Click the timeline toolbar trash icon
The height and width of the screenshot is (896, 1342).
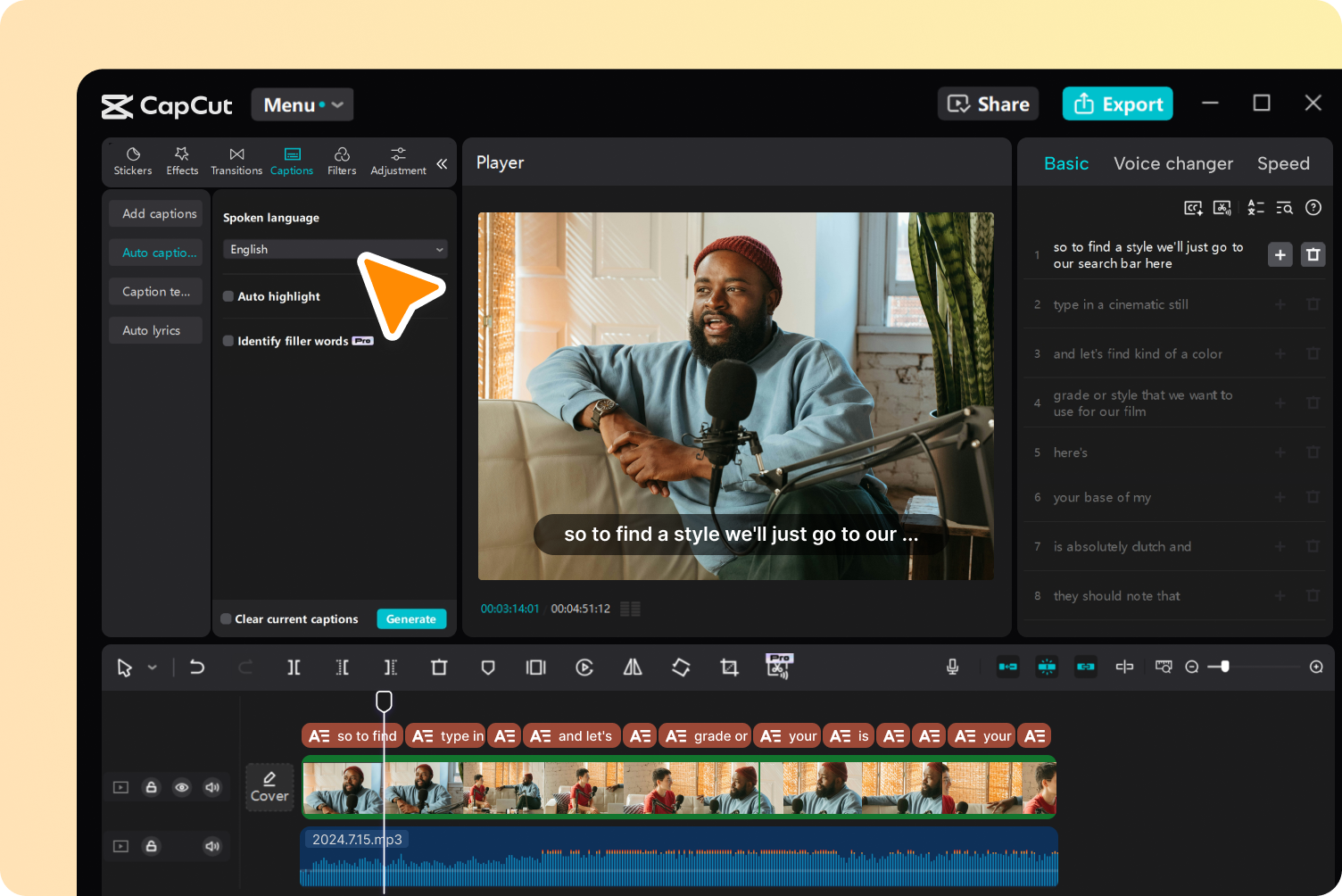(x=439, y=667)
